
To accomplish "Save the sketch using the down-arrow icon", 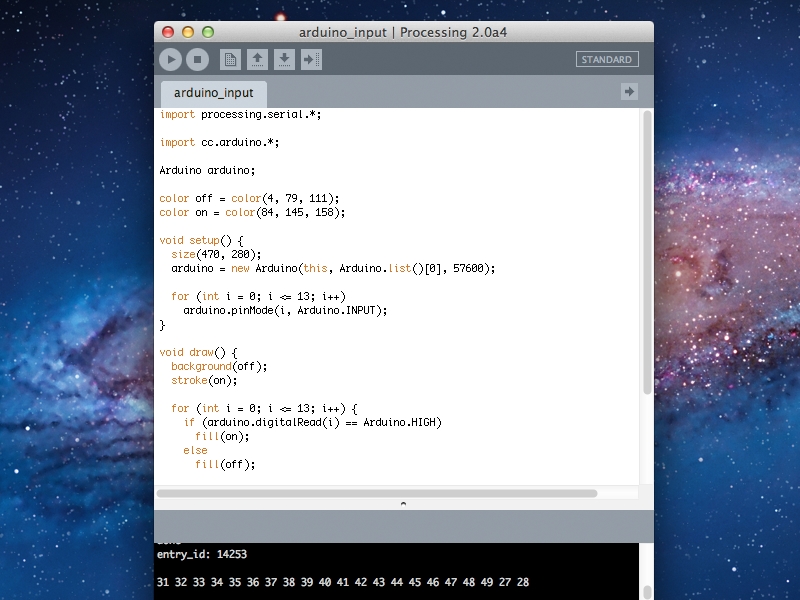I will 284,60.
